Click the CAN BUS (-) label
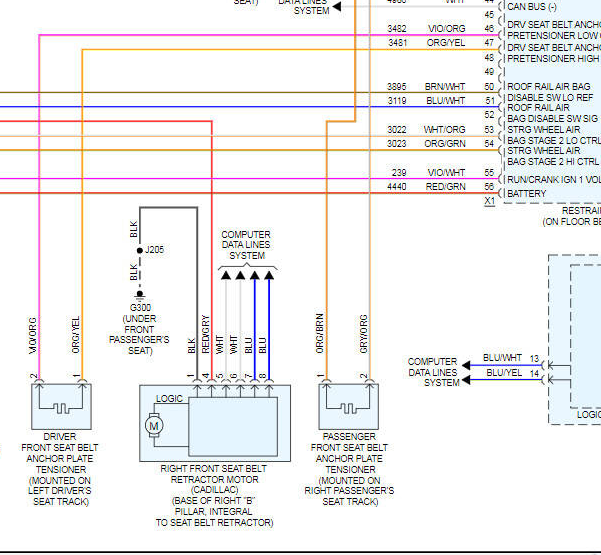 click(532, 7)
